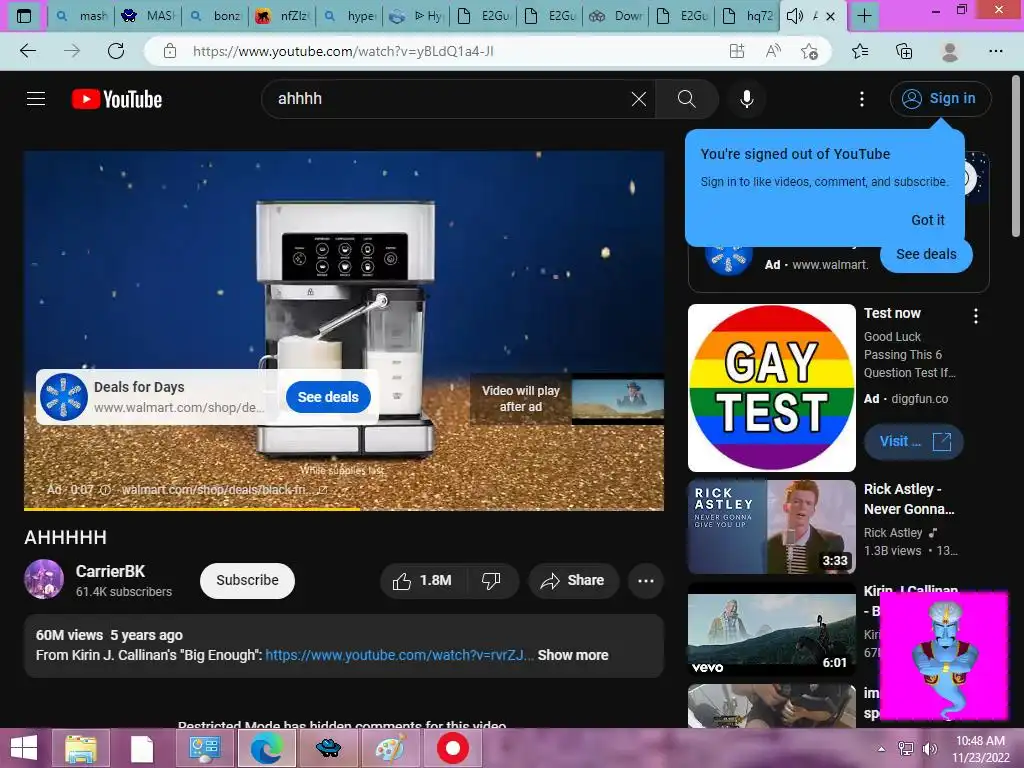Click See deals in sidebar Walmart ad
The image size is (1024, 768).
(926, 255)
